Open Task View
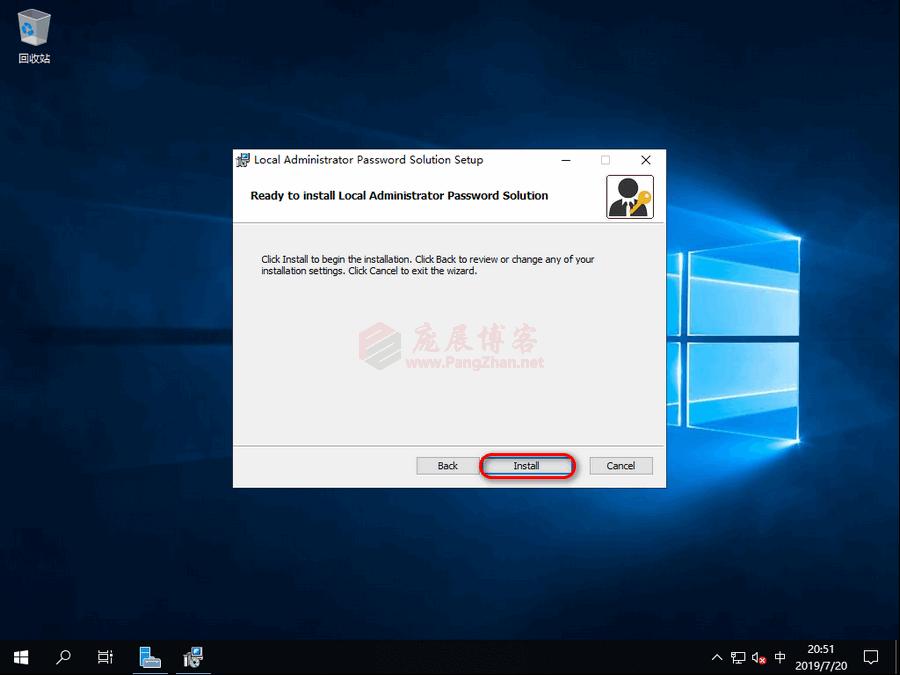 [x=104, y=657]
